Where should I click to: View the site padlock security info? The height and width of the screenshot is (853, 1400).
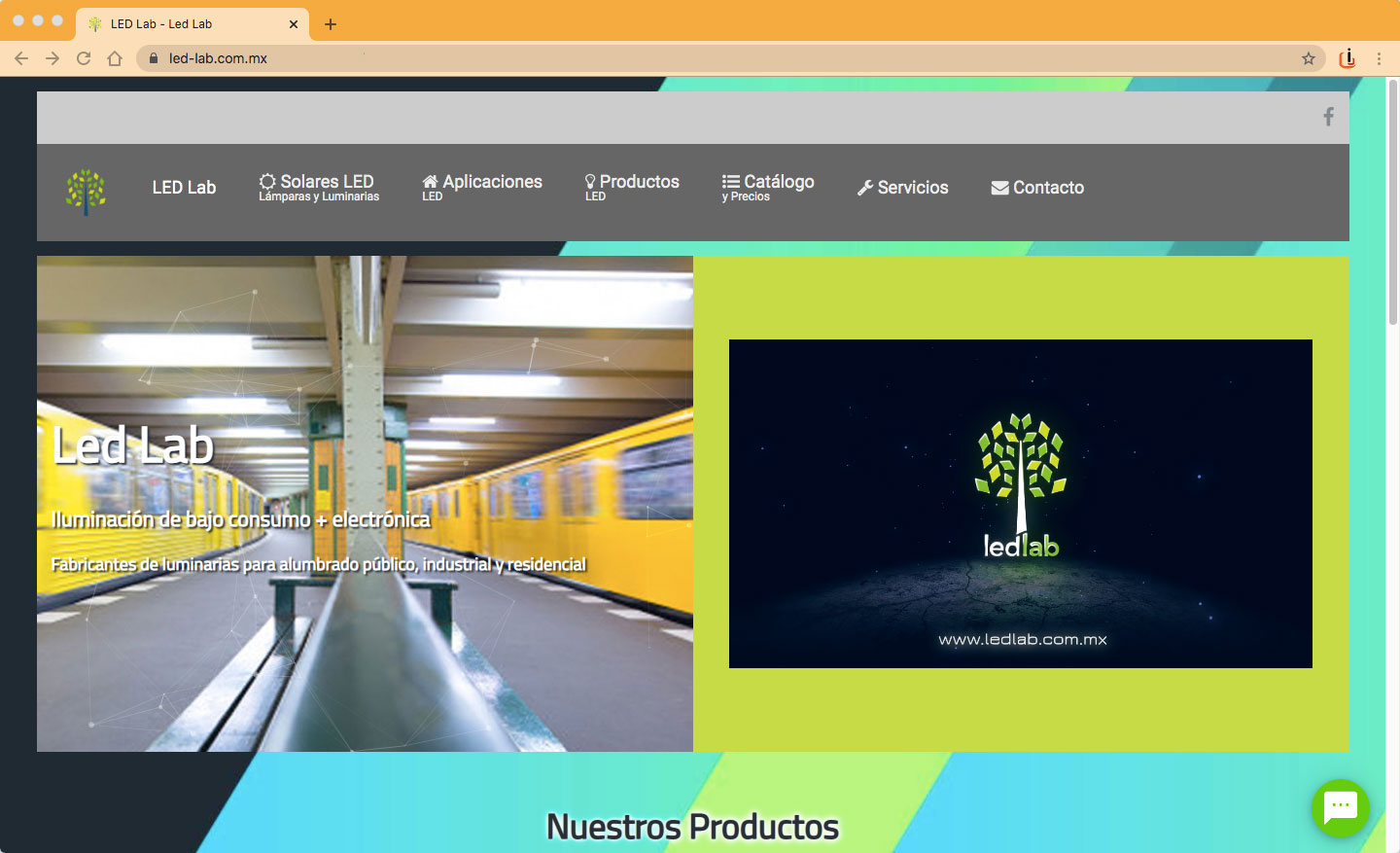click(x=153, y=58)
